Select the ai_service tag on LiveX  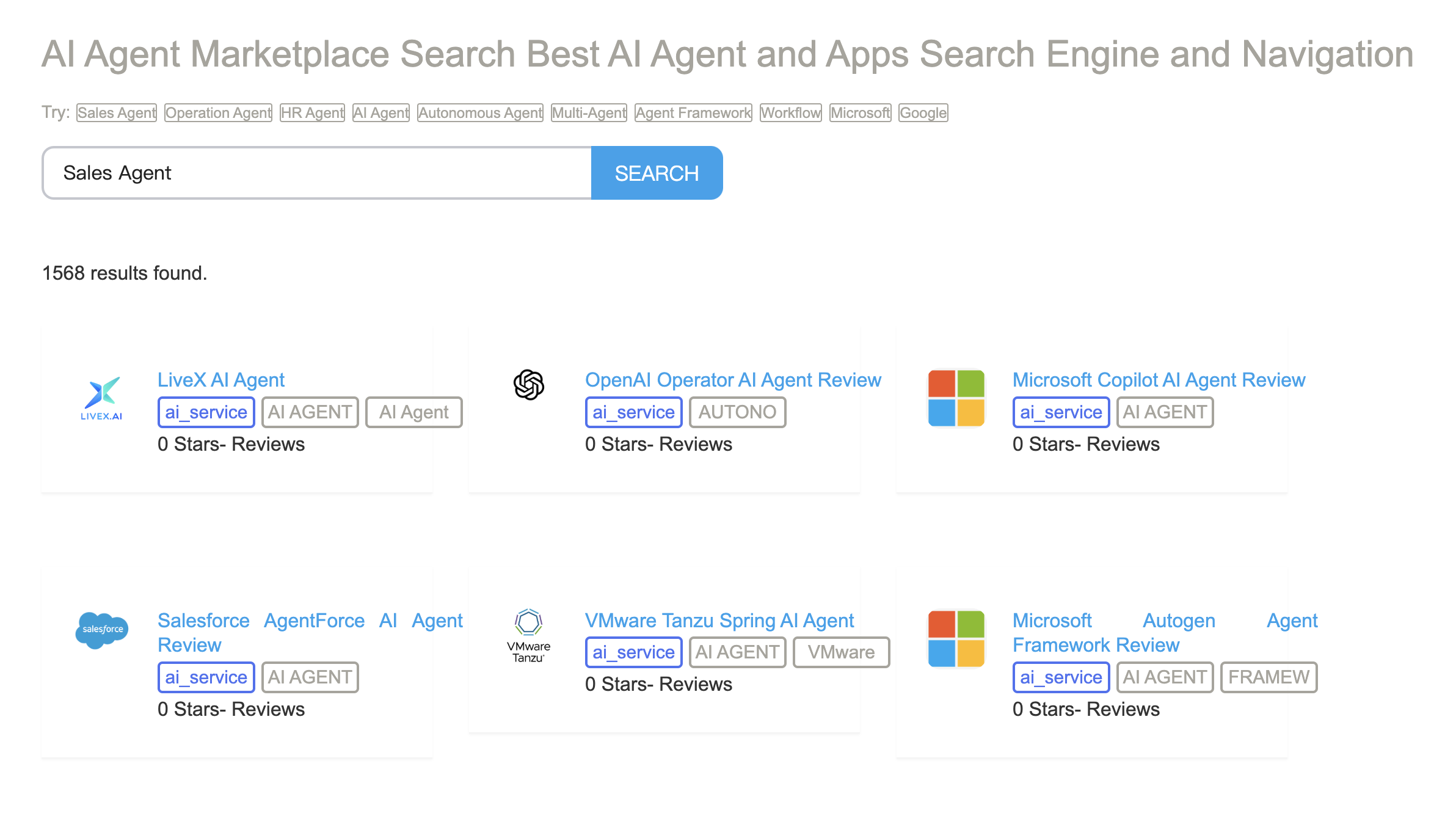pos(205,411)
